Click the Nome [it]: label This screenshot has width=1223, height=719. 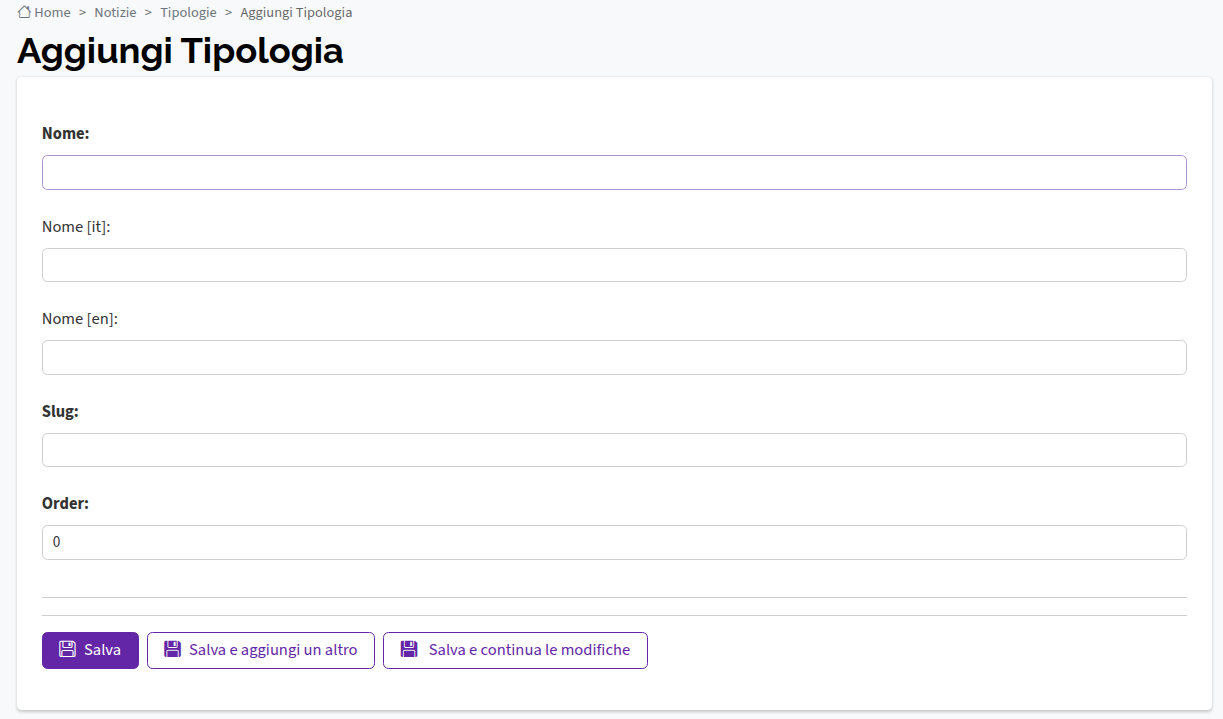[x=76, y=227]
